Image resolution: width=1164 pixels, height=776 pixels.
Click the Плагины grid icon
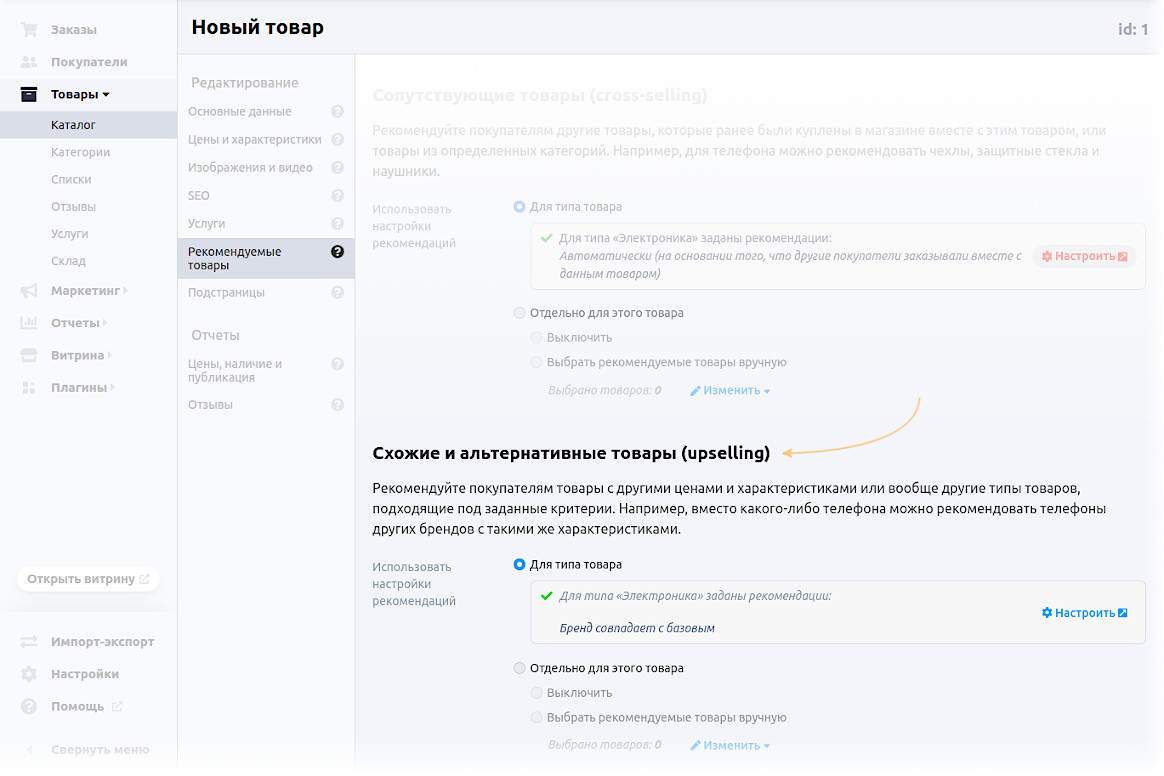[29, 387]
